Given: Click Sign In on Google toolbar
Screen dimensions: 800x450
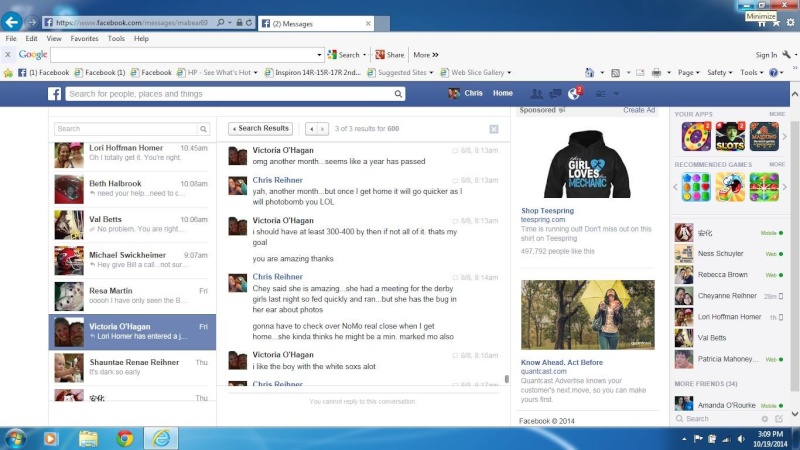Looking at the screenshot, I should point(766,55).
